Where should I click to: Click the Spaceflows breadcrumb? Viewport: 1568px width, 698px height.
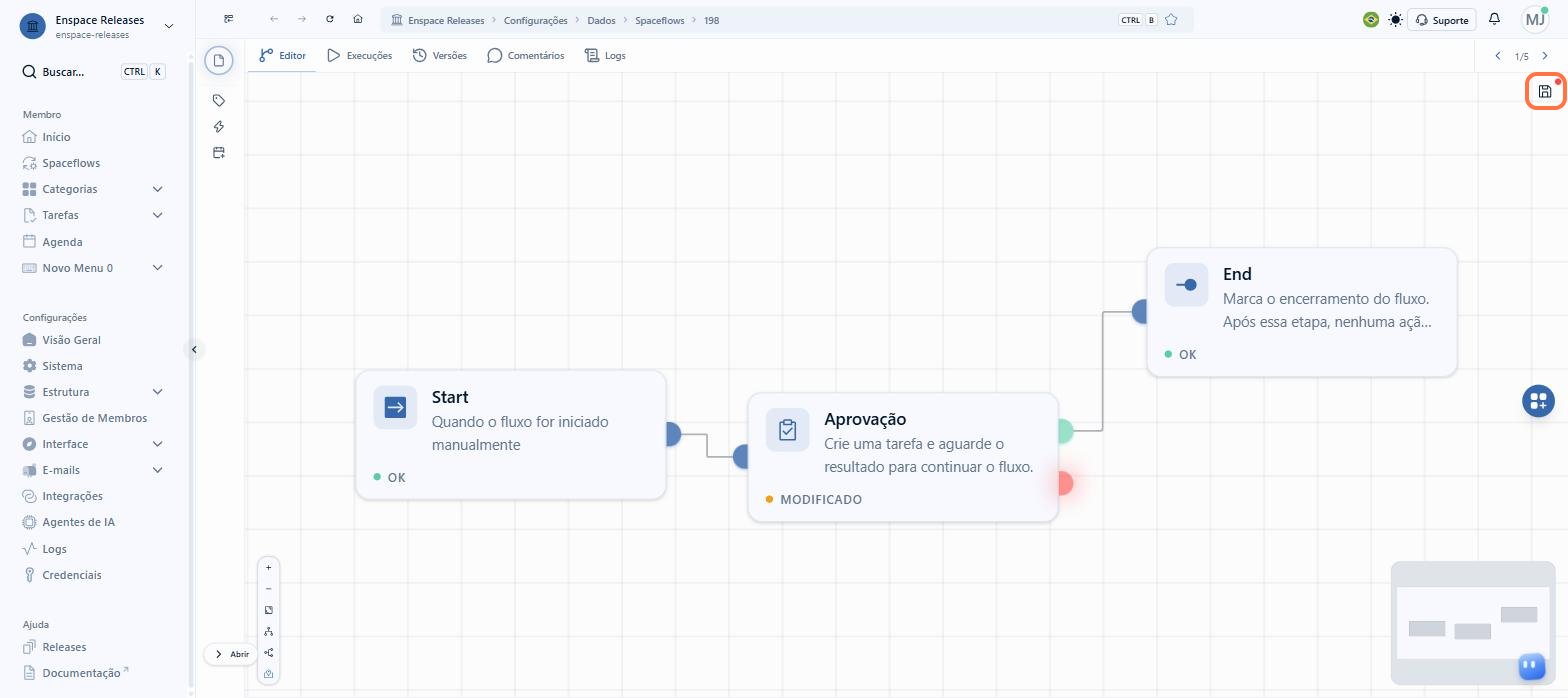[x=659, y=20]
